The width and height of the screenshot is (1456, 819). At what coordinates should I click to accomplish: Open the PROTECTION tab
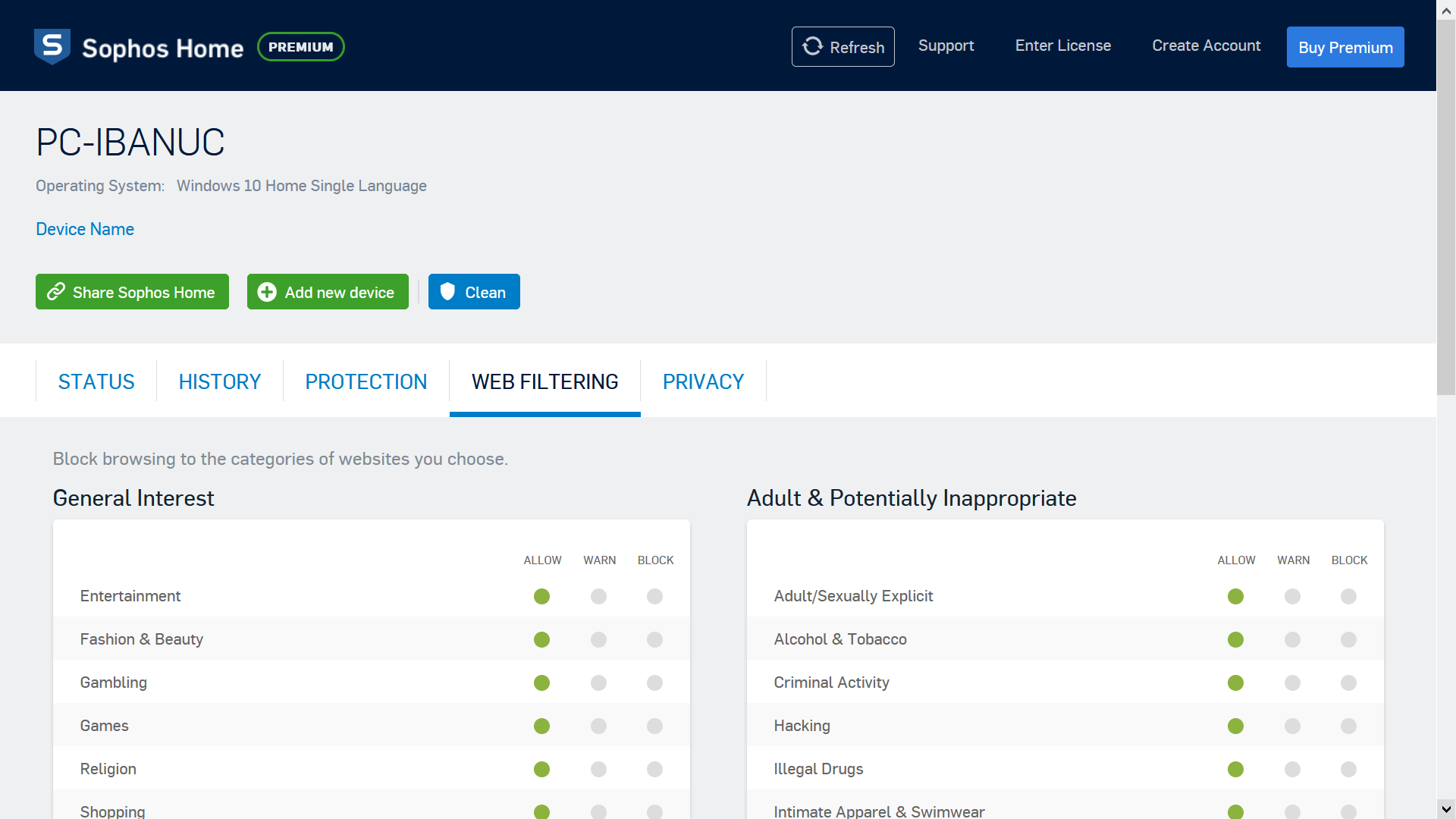[x=366, y=381]
